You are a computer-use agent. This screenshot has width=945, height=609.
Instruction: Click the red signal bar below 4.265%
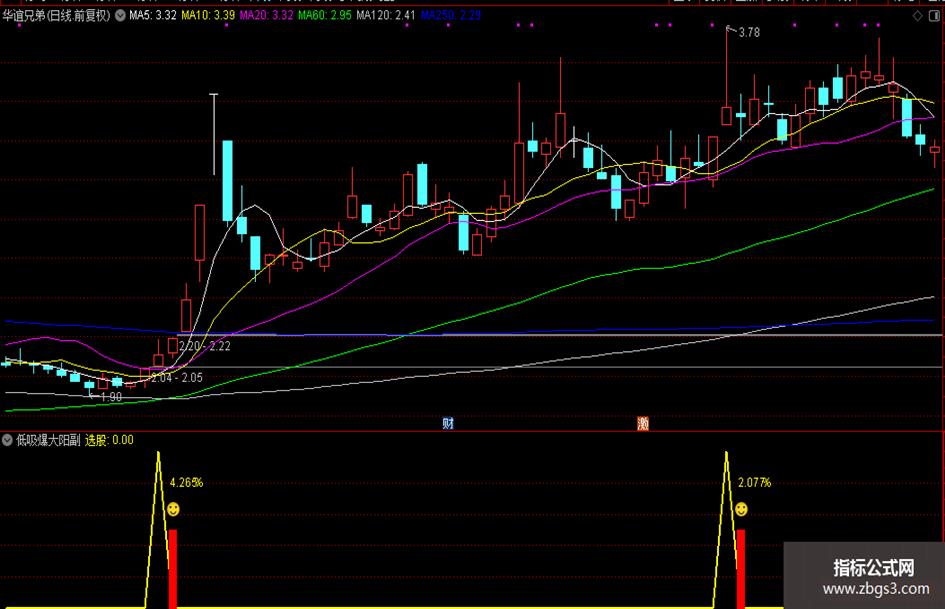tap(173, 569)
